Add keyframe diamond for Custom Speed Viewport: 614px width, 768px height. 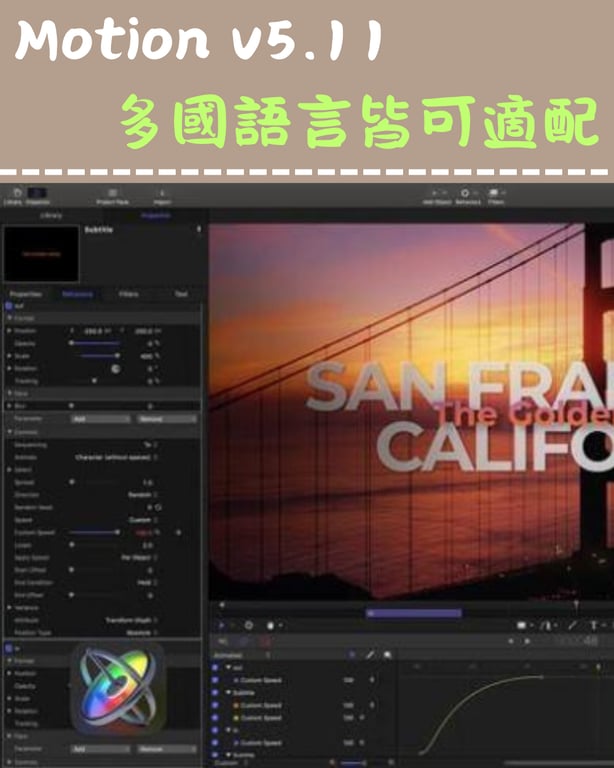(179, 532)
